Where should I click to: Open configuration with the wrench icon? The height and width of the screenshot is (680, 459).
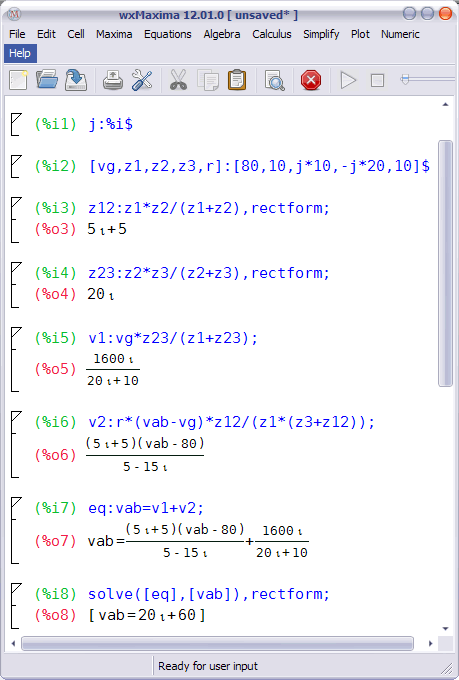coord(142,80)
